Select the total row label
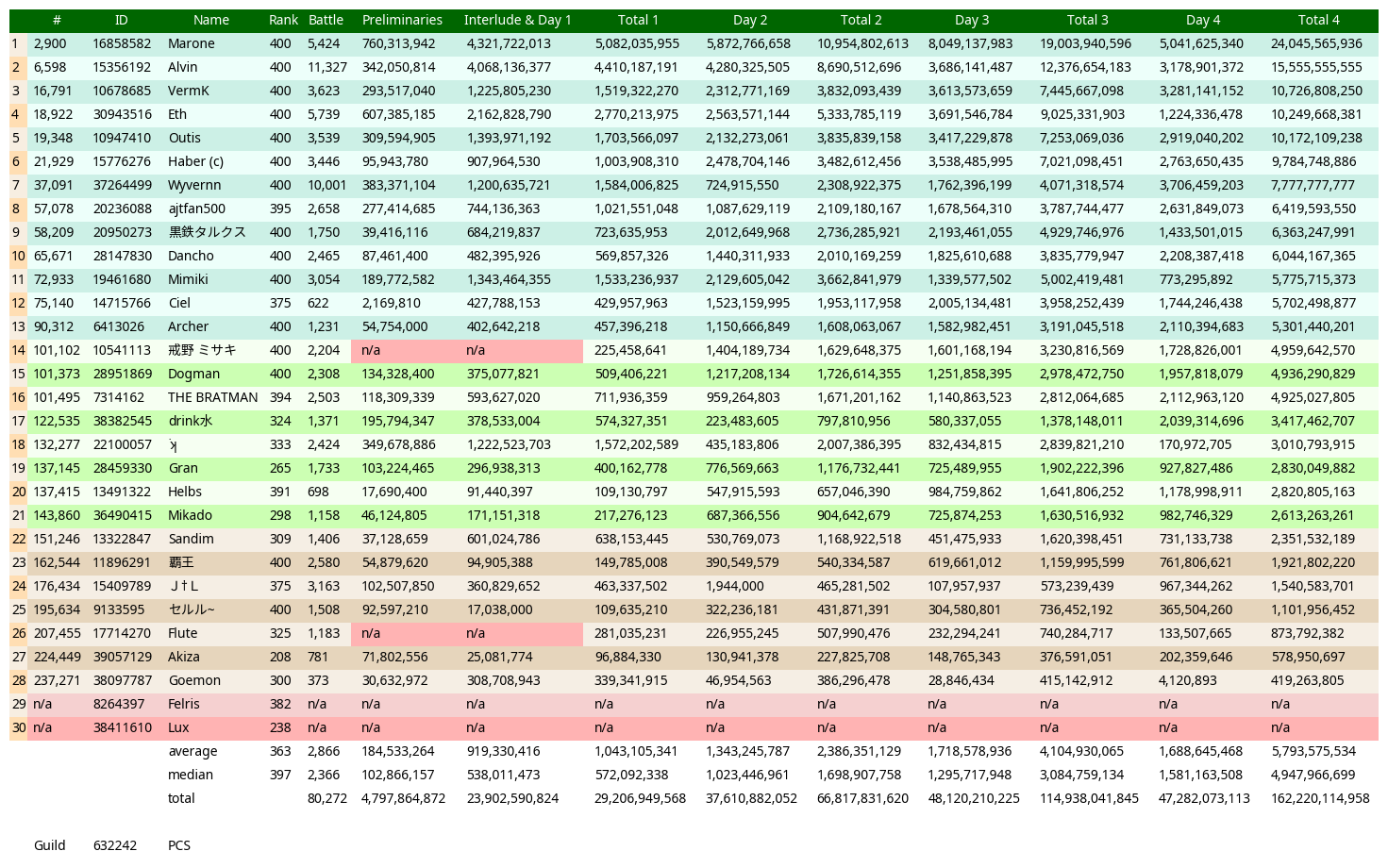 pyautogui.click(x=181, y=798)
